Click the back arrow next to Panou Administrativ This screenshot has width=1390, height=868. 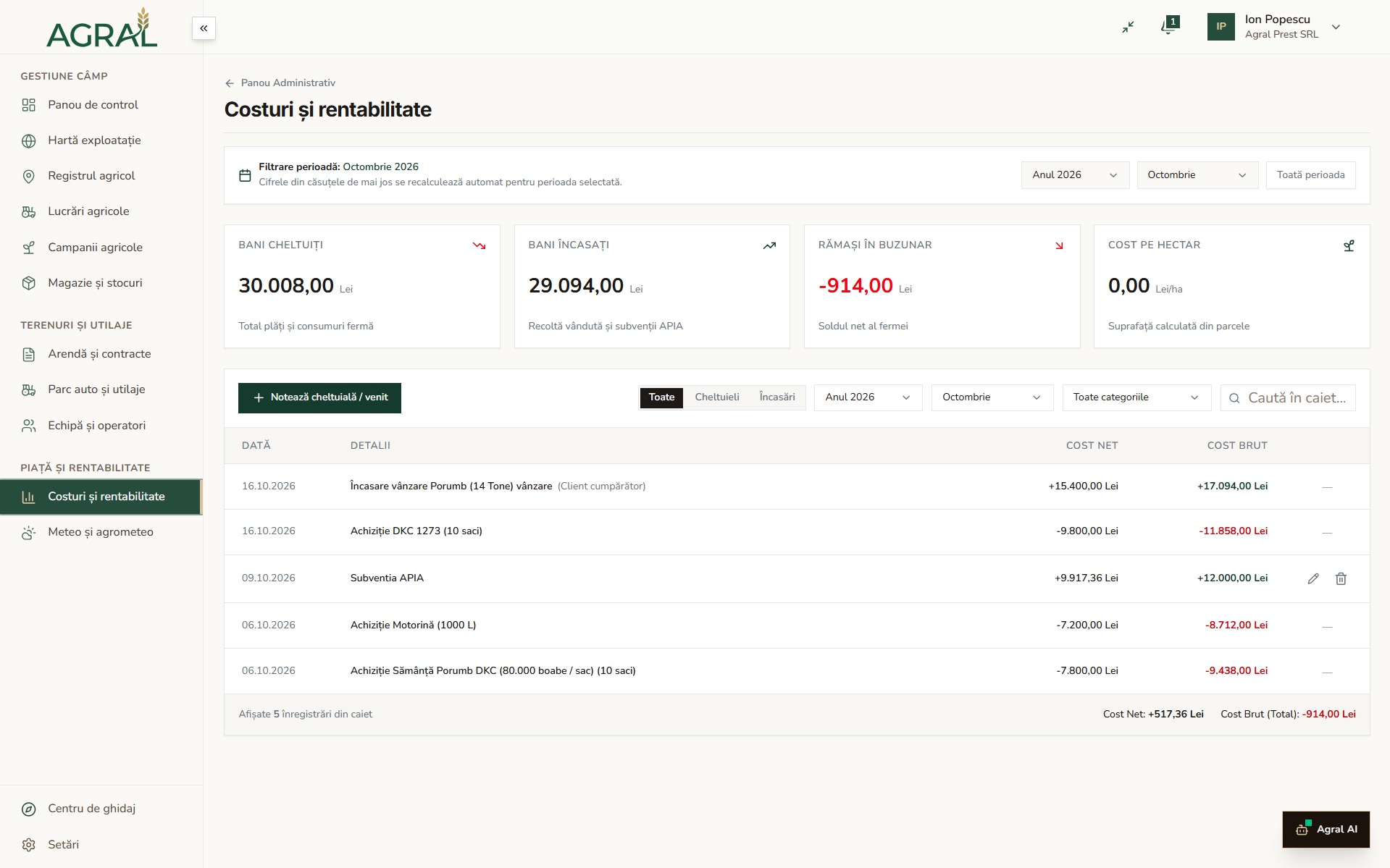tap(230, 83)
